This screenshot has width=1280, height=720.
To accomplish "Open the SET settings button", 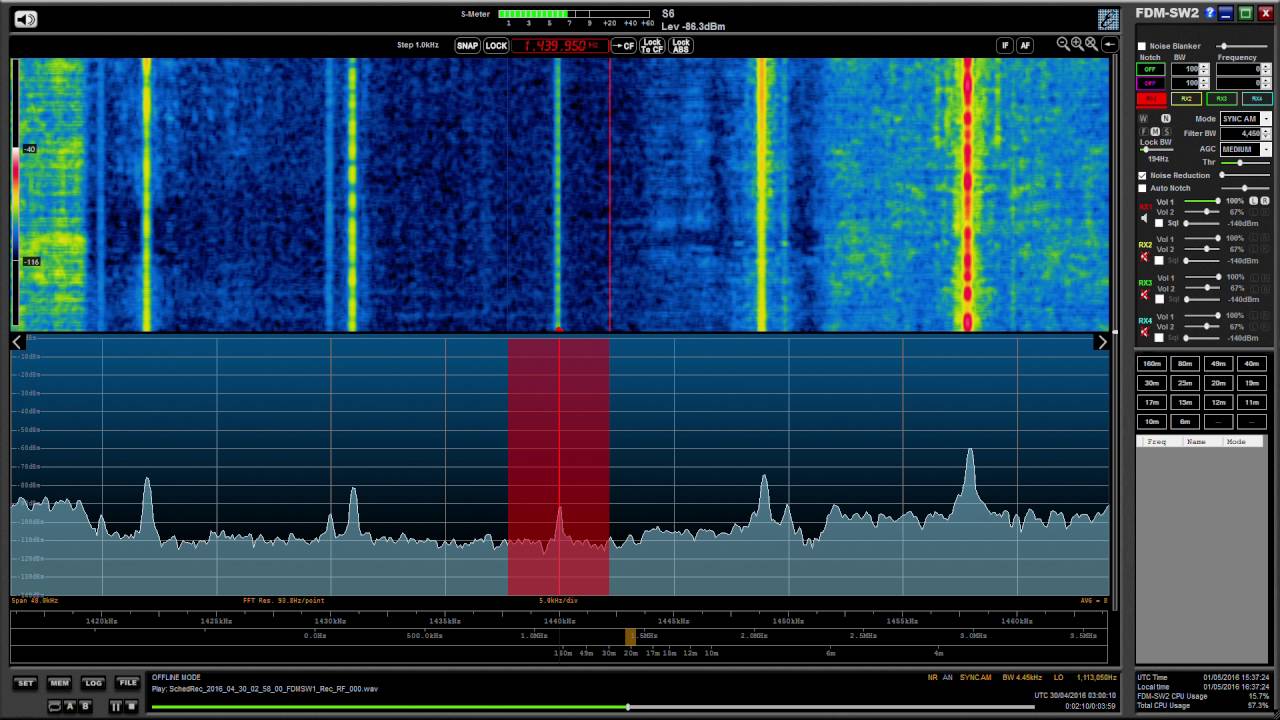I will pyautogui.click(x=25, y=683).
